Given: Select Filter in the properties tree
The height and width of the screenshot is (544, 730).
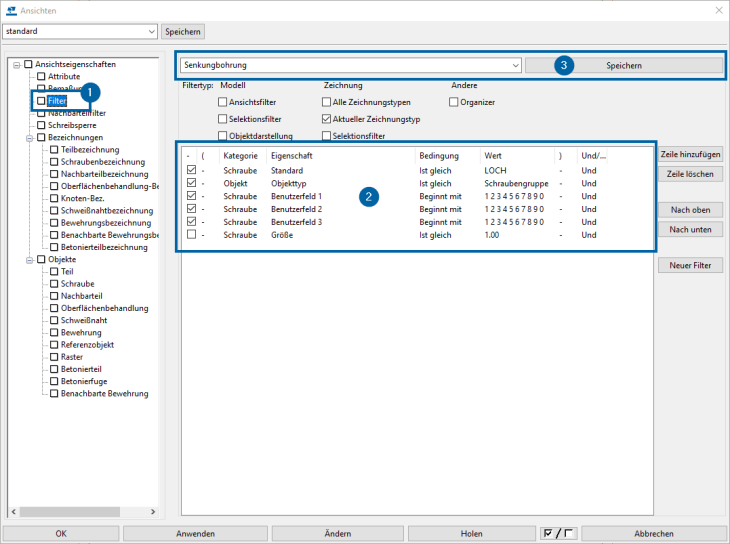Looking at the screenshot, I should click(57, 101).
